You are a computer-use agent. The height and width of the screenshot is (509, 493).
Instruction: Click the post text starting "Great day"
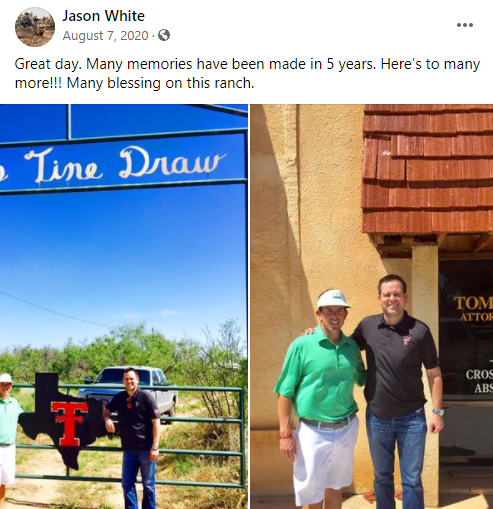pos(247,73)
